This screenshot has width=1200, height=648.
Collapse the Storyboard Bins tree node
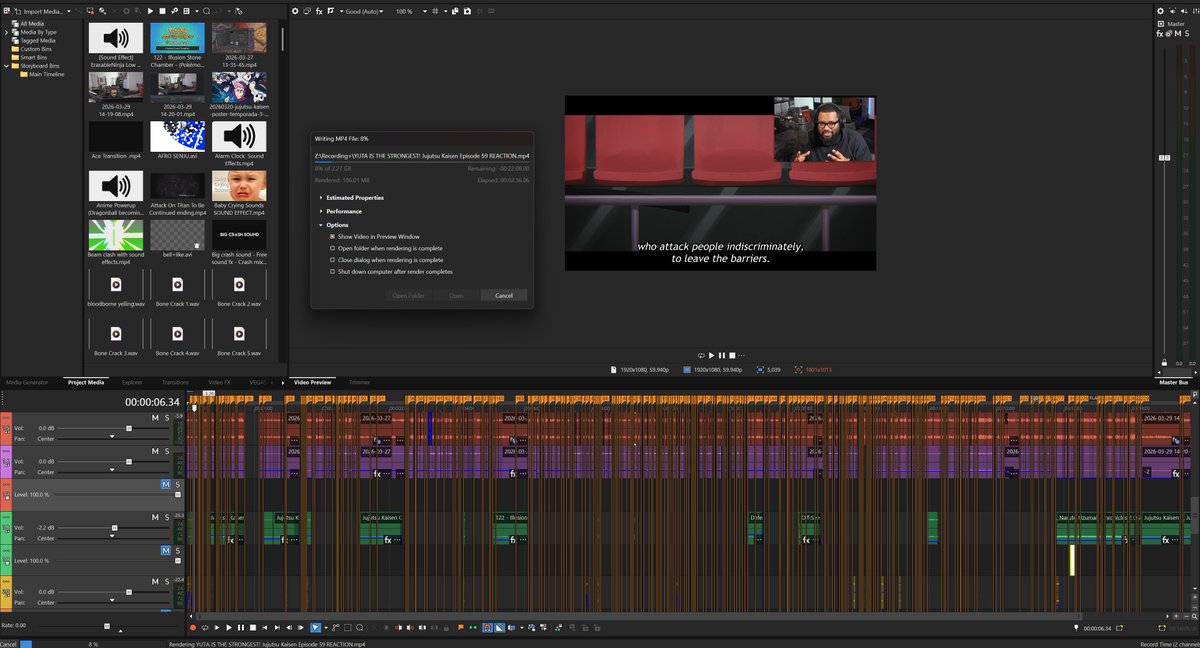(x=6, y=66)
